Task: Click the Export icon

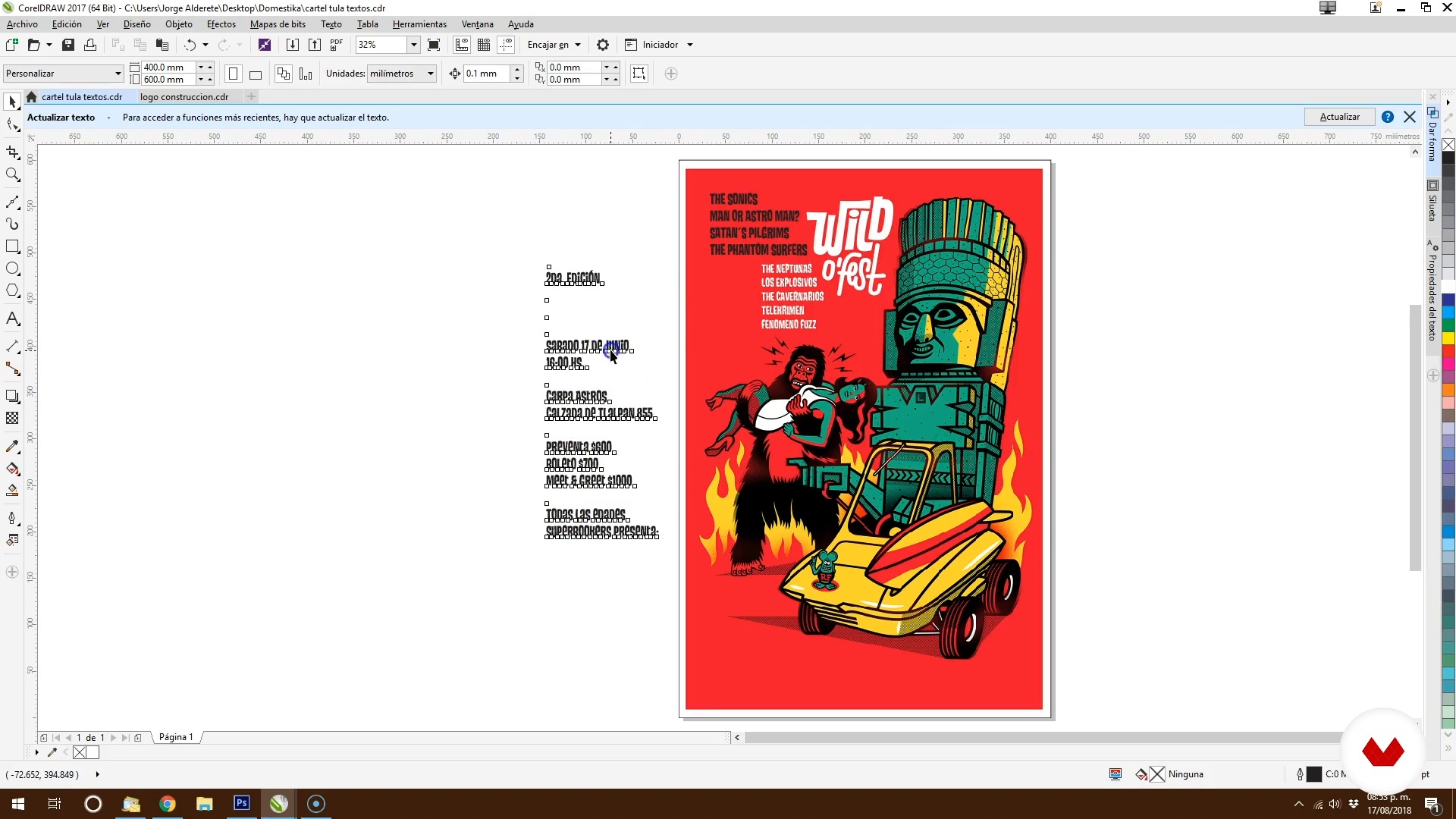Action: pyautogui.click(x=314, y=45)
